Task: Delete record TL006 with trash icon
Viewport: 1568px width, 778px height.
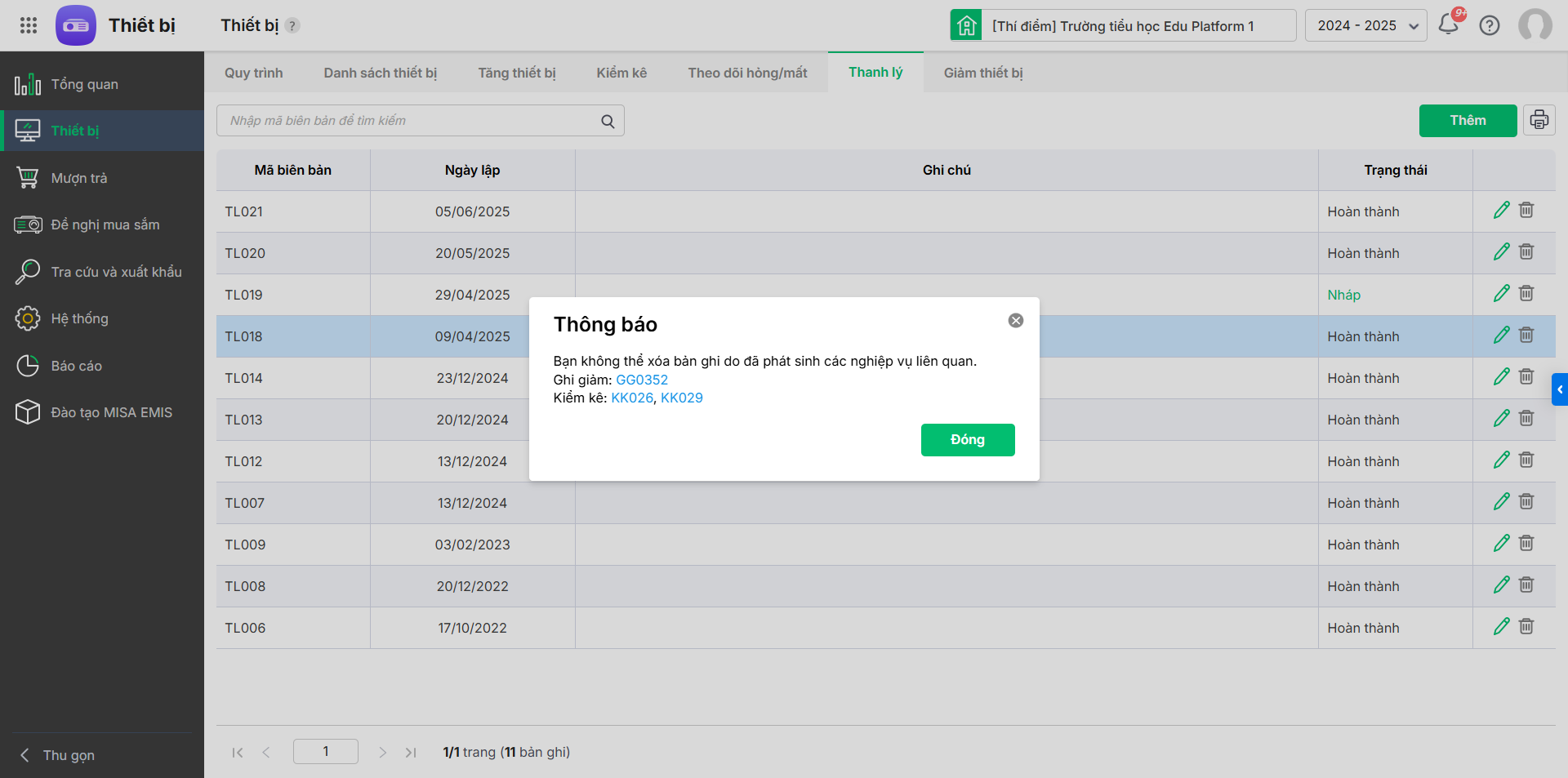Action: click(x=1526, y=627)
